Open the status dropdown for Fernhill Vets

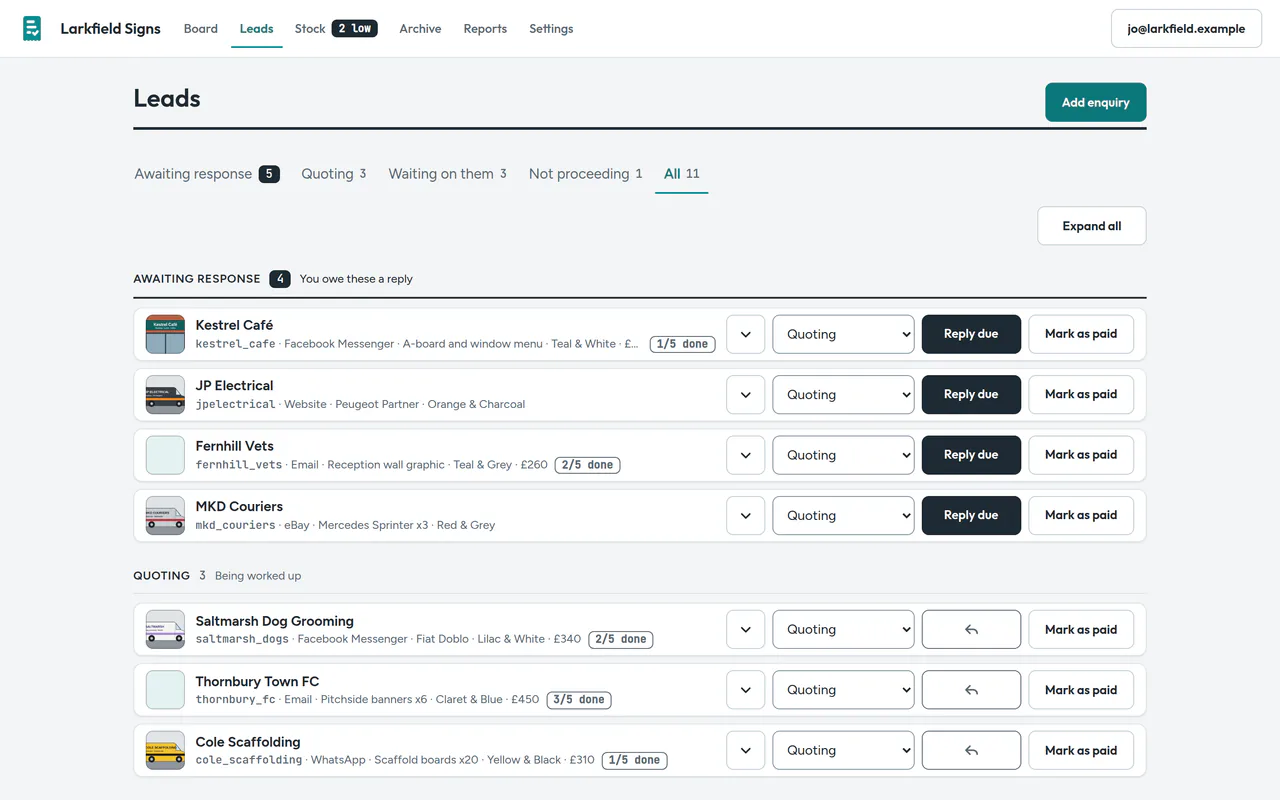pos(843,455)
